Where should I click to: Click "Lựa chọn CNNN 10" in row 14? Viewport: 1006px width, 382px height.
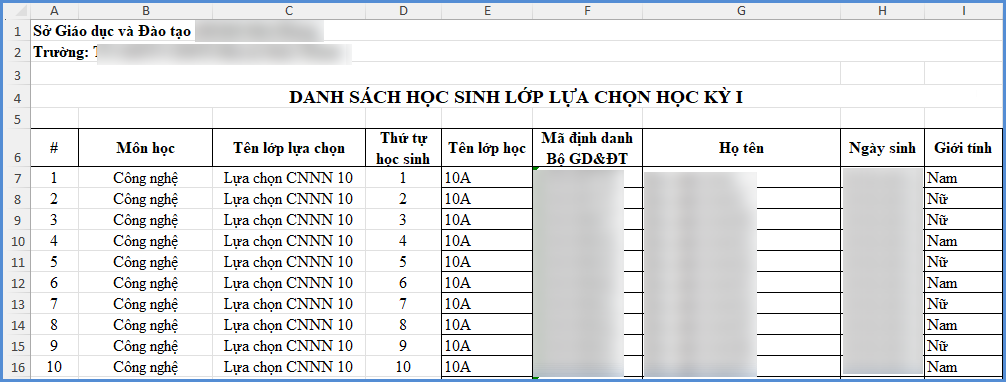tap(289, 325)
